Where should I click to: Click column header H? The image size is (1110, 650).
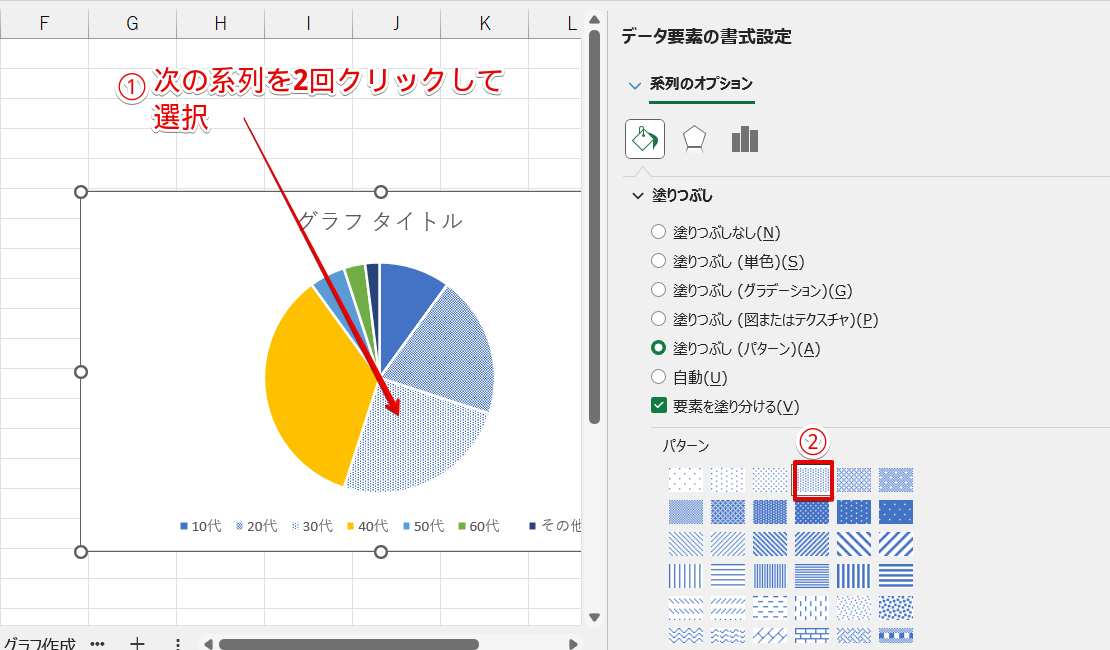pos(220,23)
